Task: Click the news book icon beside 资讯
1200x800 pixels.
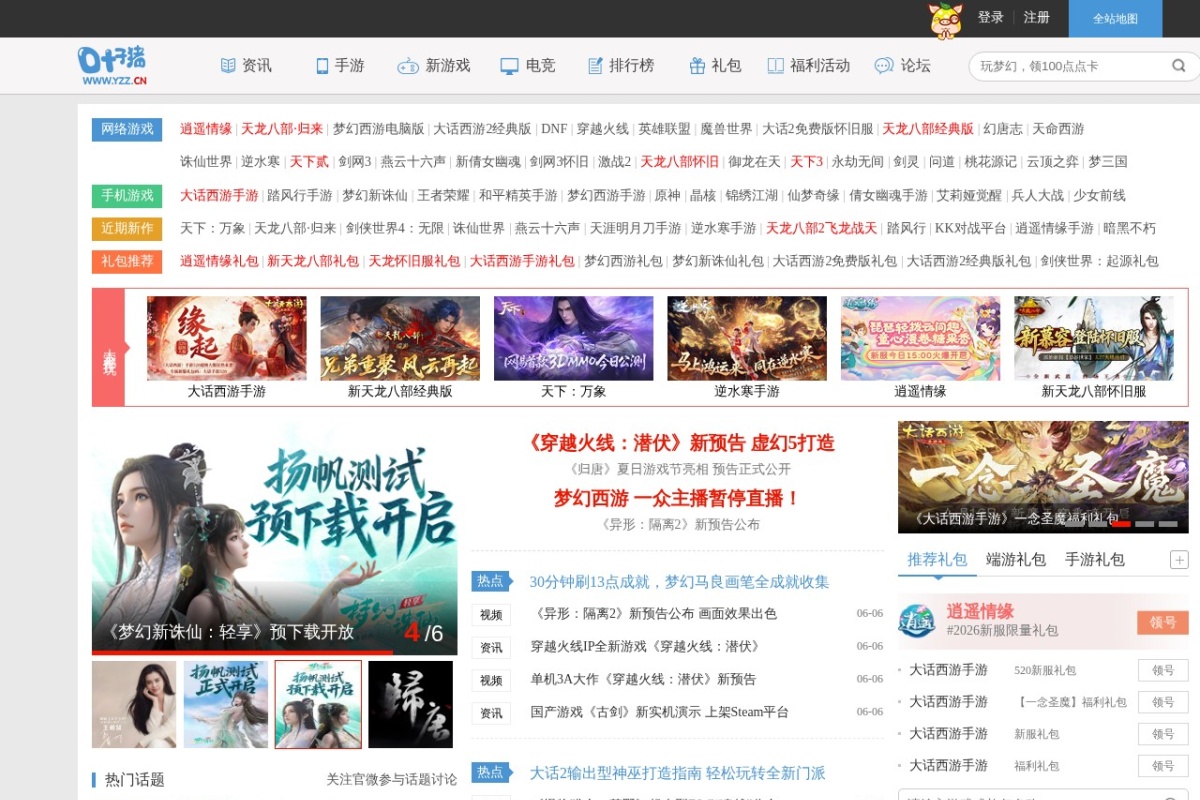Action: pos(228,66)
